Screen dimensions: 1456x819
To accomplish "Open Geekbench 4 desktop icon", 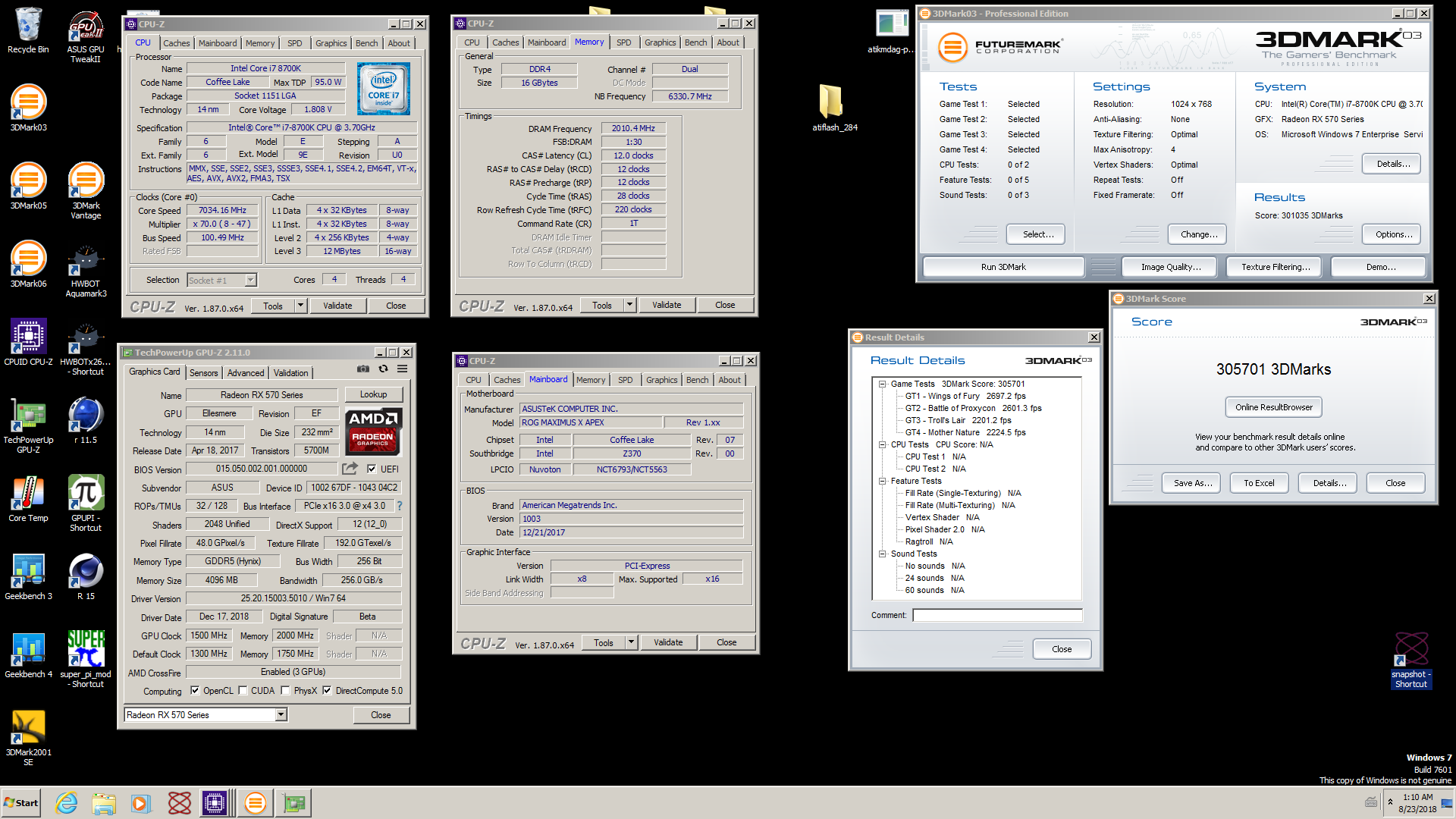I will [28, 655].
